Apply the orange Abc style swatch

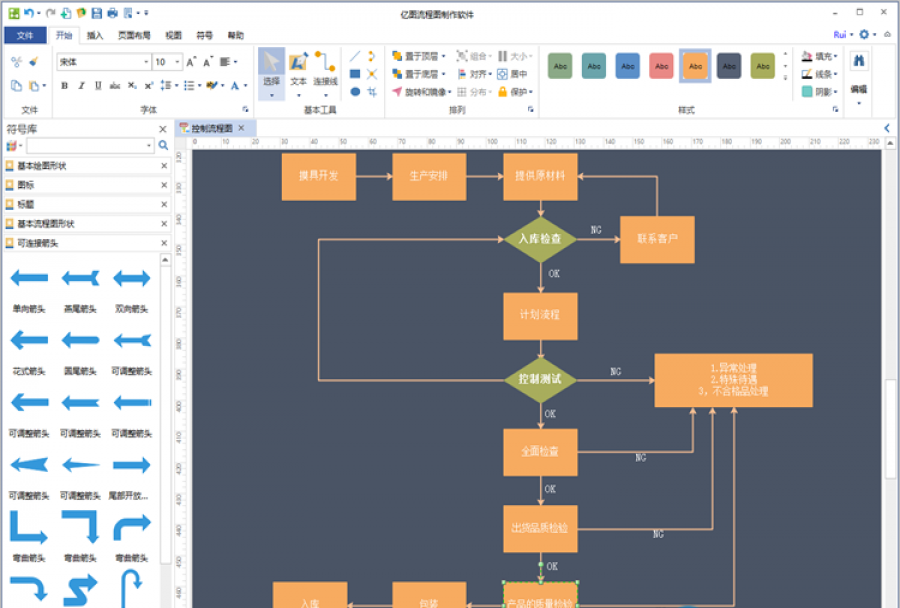coord(694,66)
